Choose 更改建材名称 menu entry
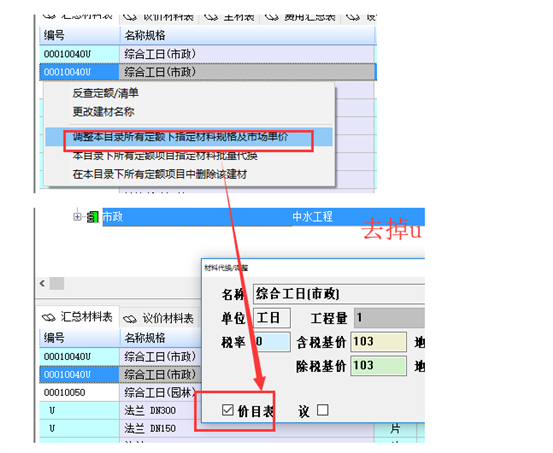Screen dimensions: 553x453 click(x=103, y=111)
